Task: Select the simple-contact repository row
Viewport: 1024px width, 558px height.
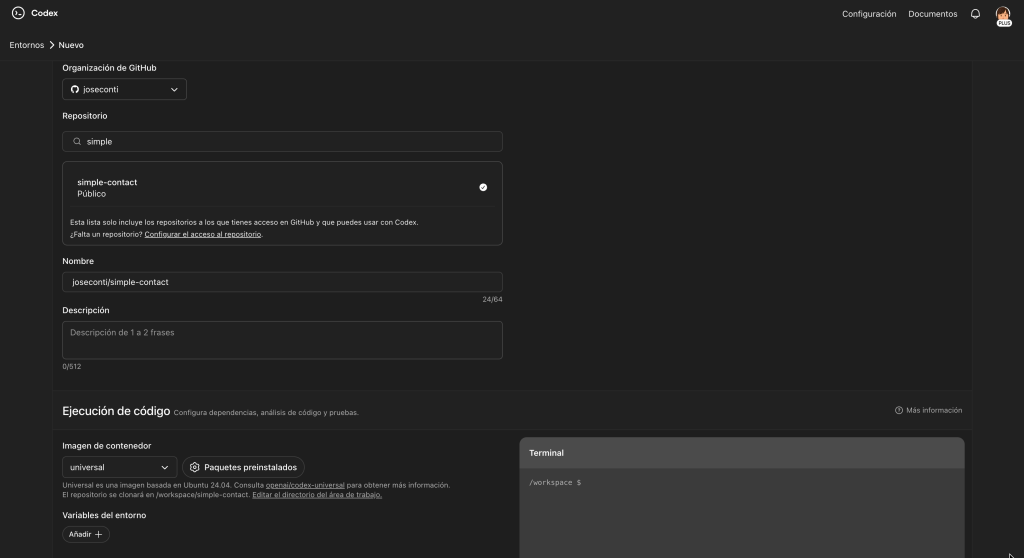Action: pos(282,188)
